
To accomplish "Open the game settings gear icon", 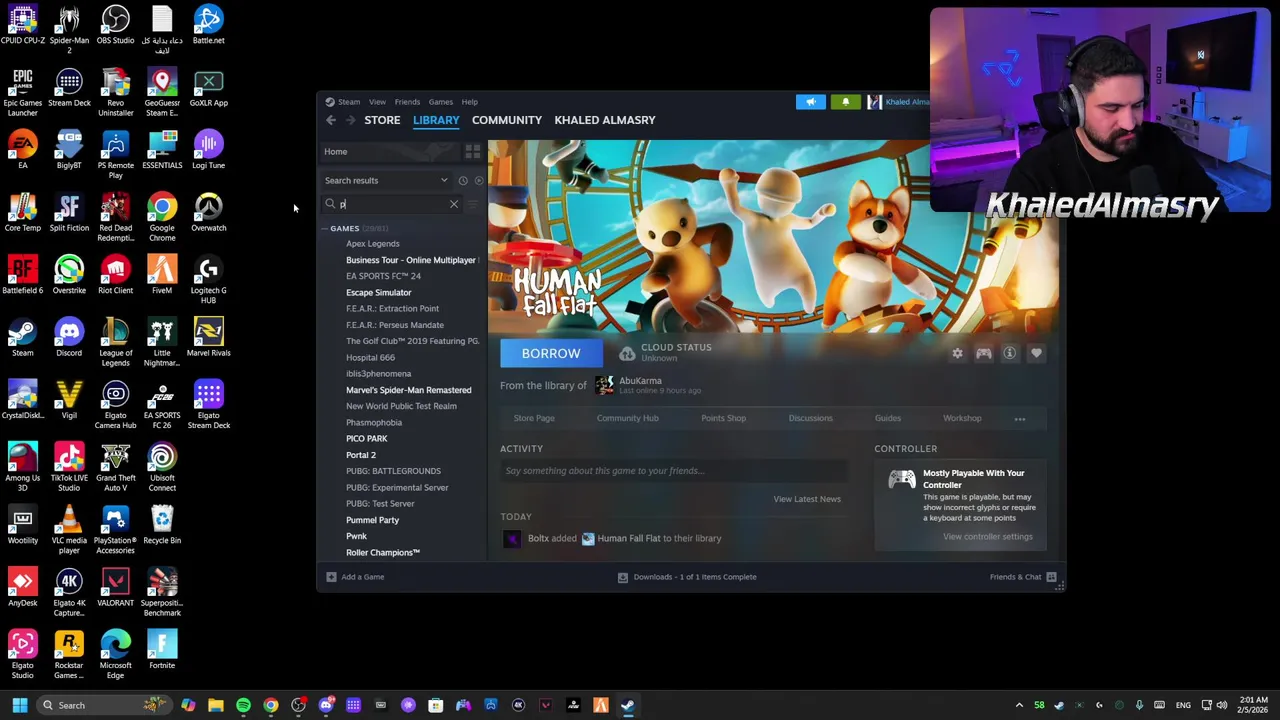I will point(957,353).
